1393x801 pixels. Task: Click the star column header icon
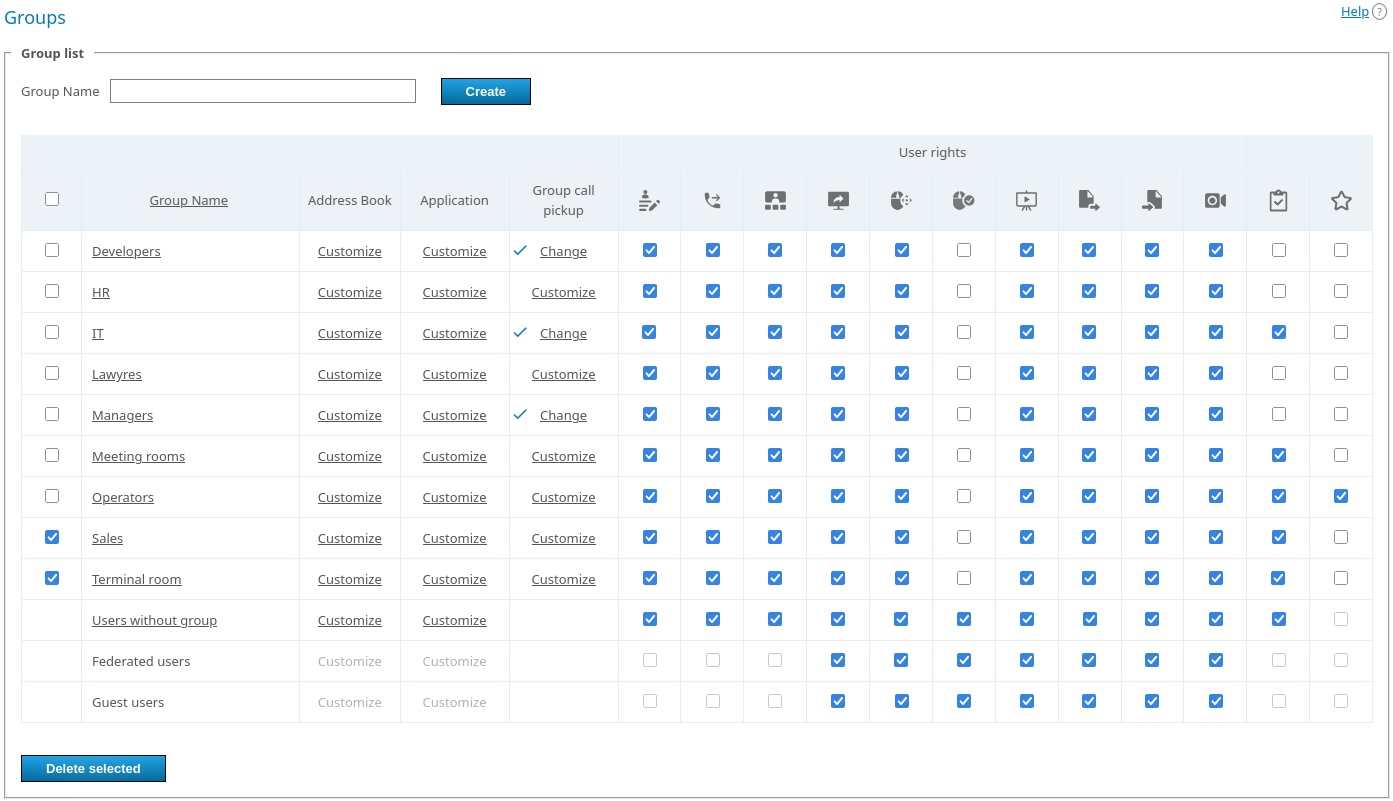[x=1341, y=201]
